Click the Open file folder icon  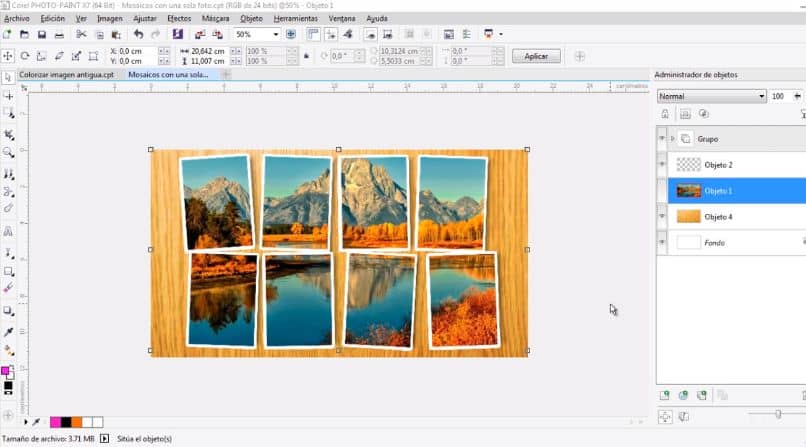pos(24,34)
